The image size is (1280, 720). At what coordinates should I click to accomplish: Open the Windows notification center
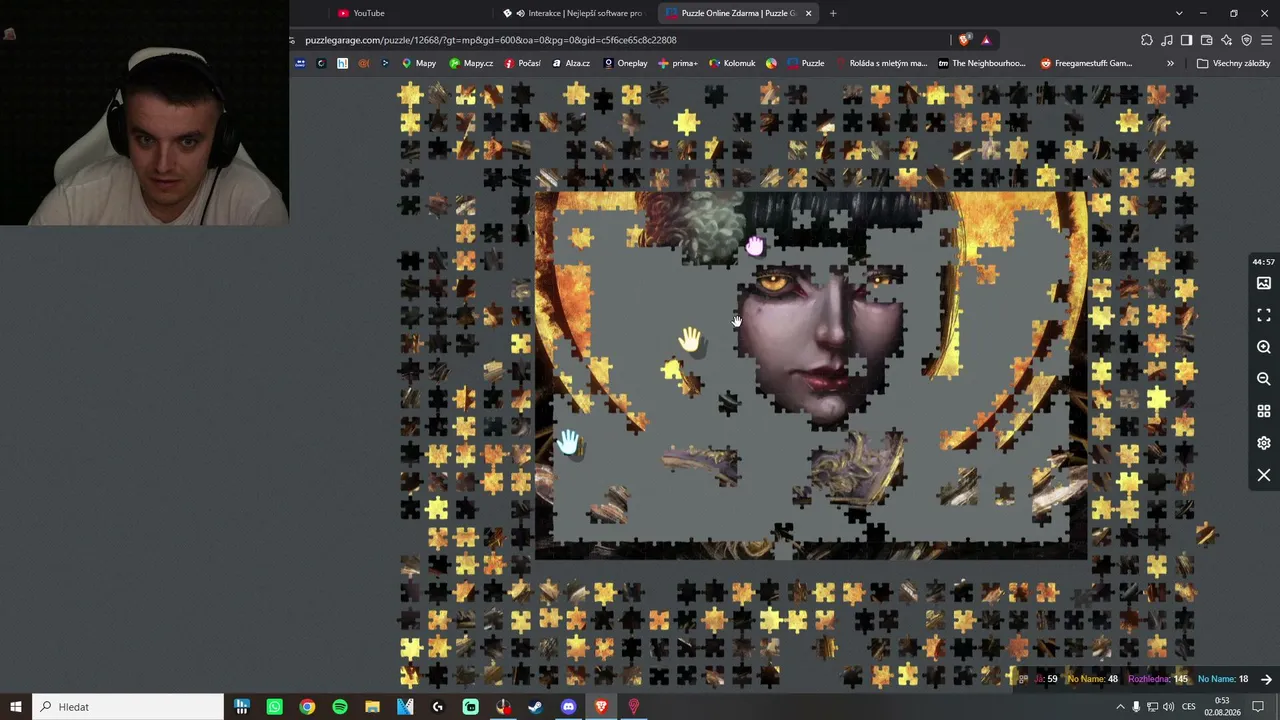1258,707
